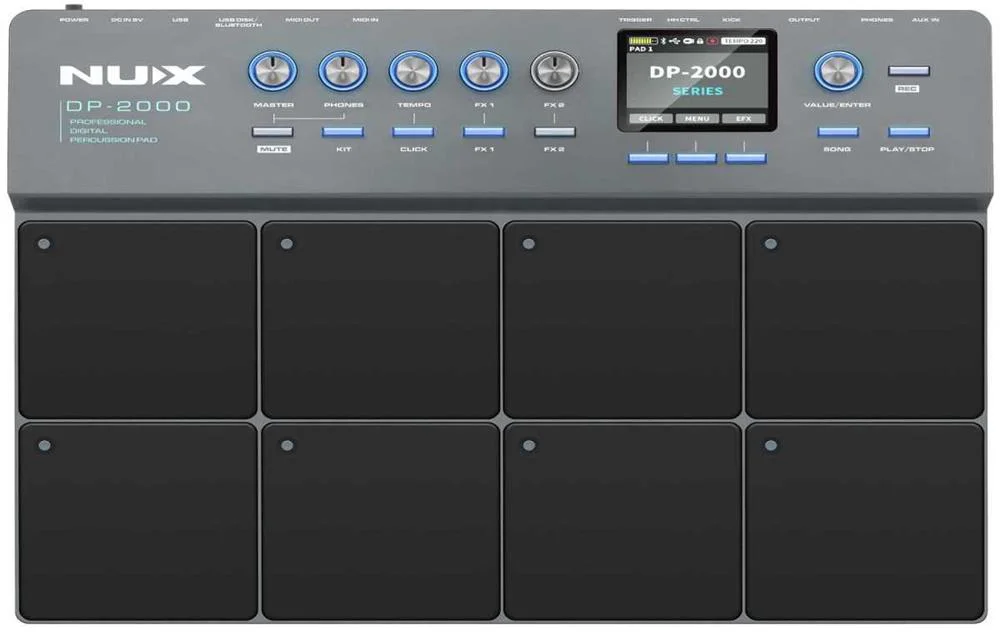Click the Bluetooth icon on the display

[x=663, y=41]
